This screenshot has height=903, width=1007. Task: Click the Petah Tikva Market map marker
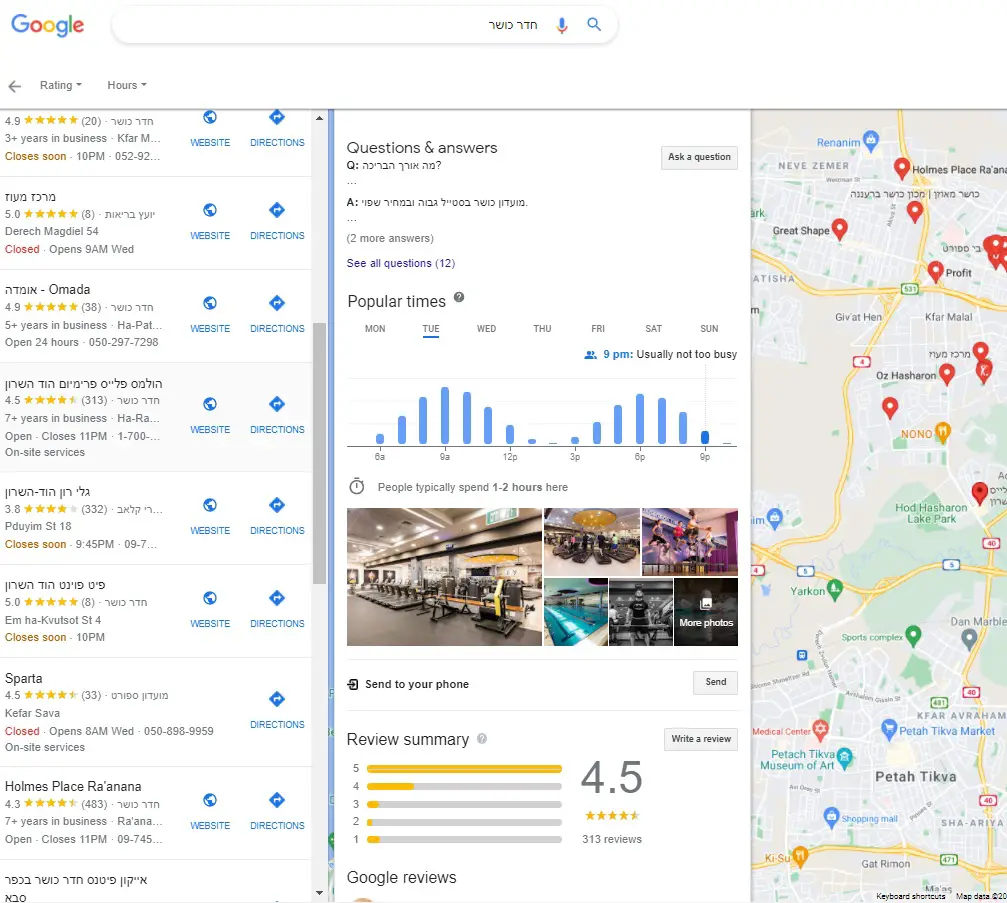(889, 728)
